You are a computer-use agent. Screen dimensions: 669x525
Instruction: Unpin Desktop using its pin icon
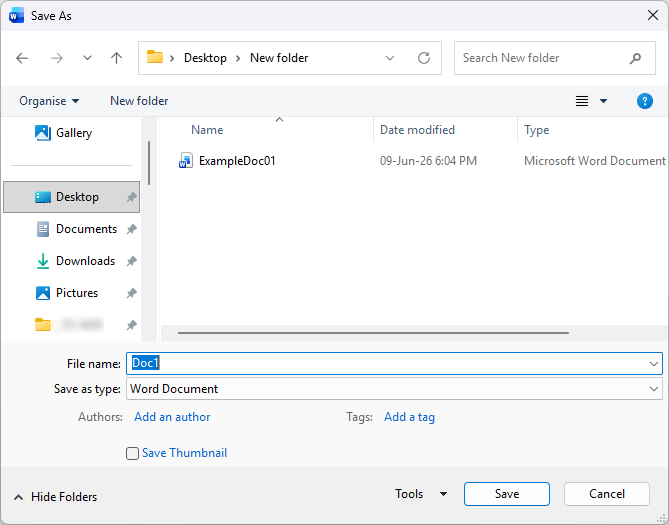point(131,197)
